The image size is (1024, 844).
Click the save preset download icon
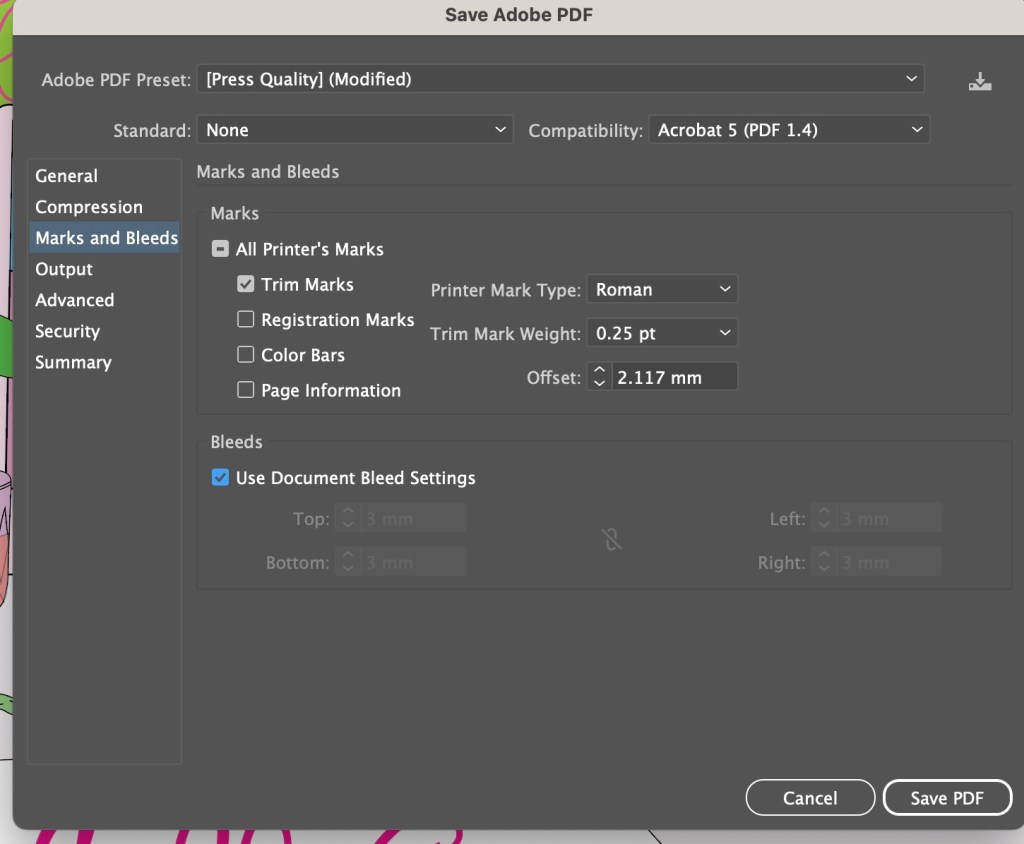point(979,81)
